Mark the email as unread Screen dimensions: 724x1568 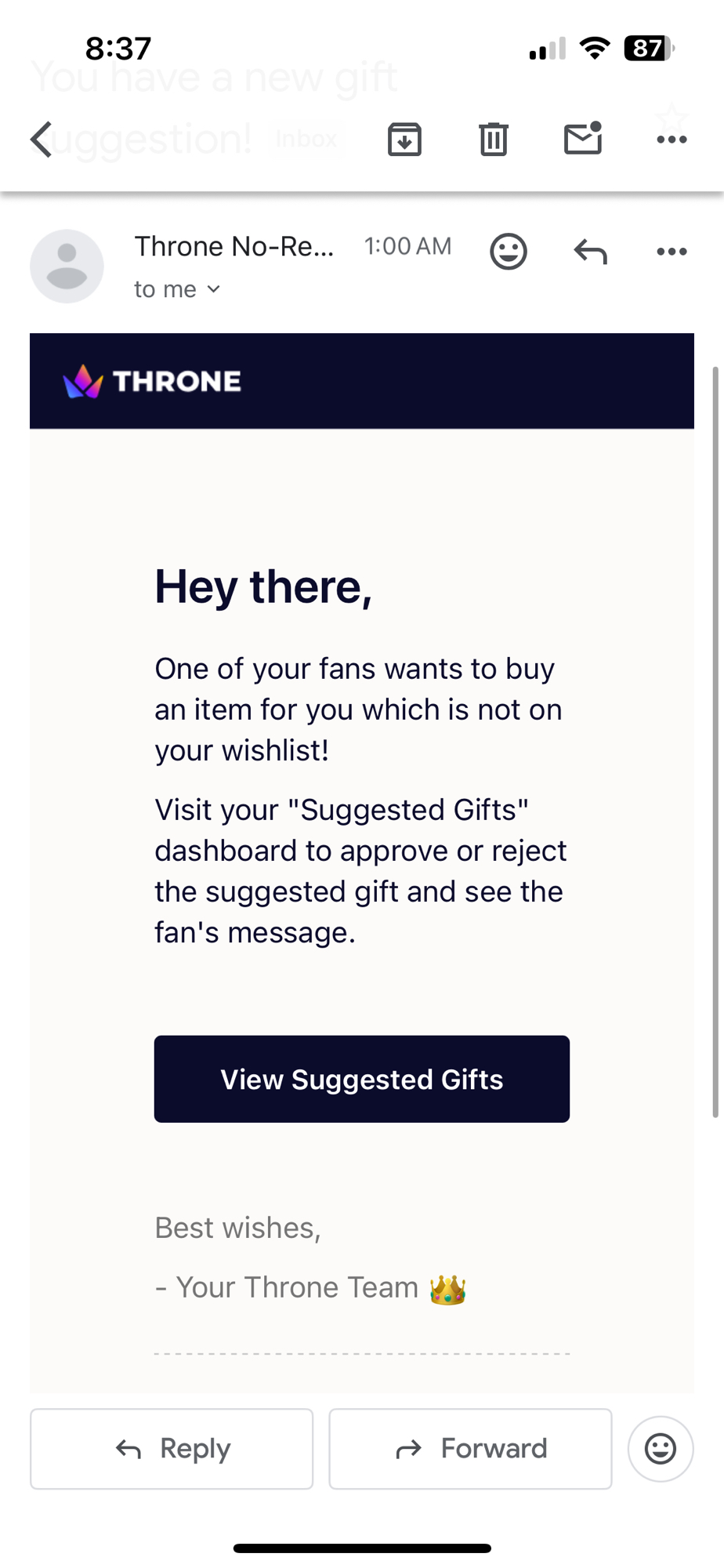(583, 139)
